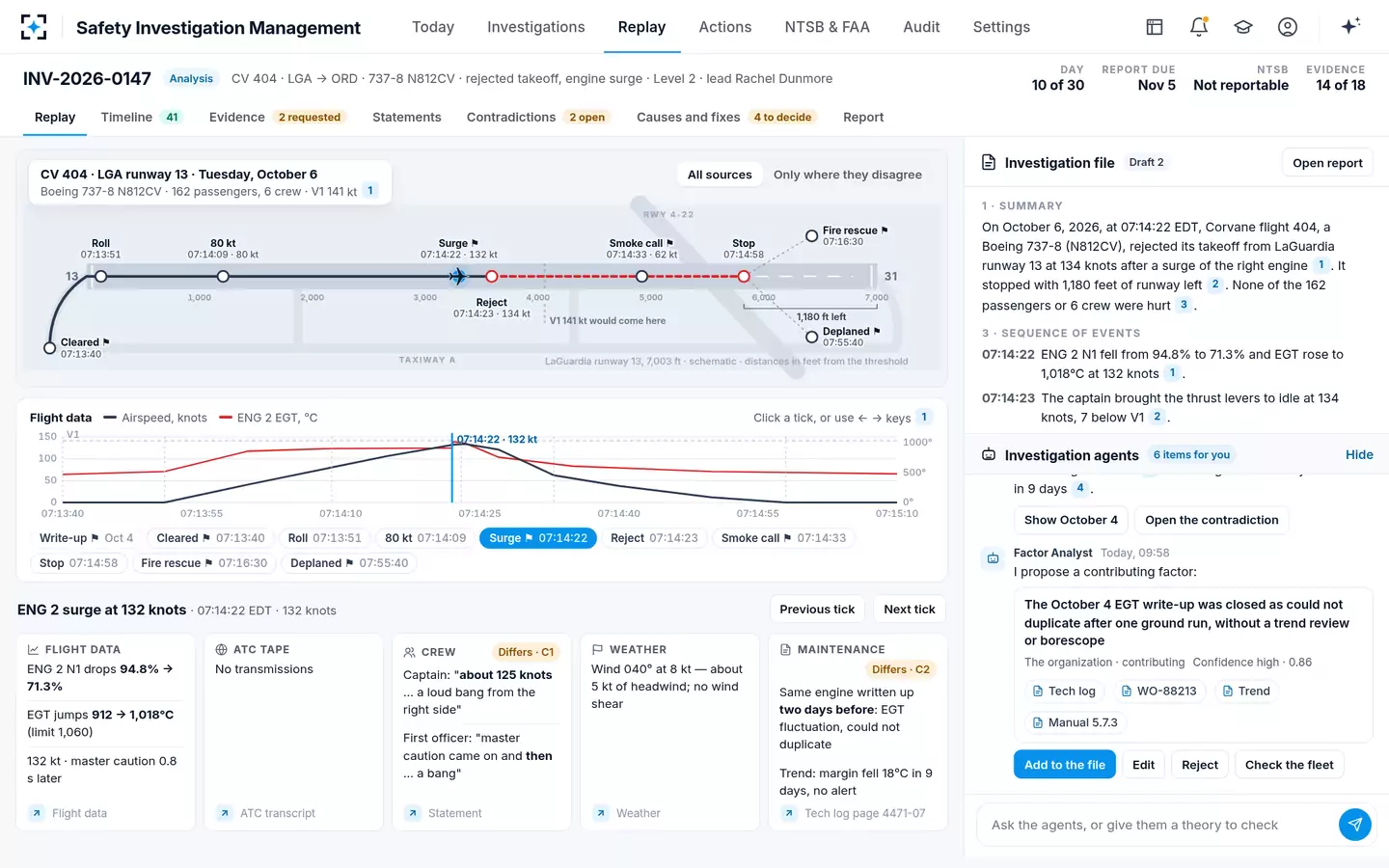
Task: Open the notifications bell
Action: coord(1199,27)
